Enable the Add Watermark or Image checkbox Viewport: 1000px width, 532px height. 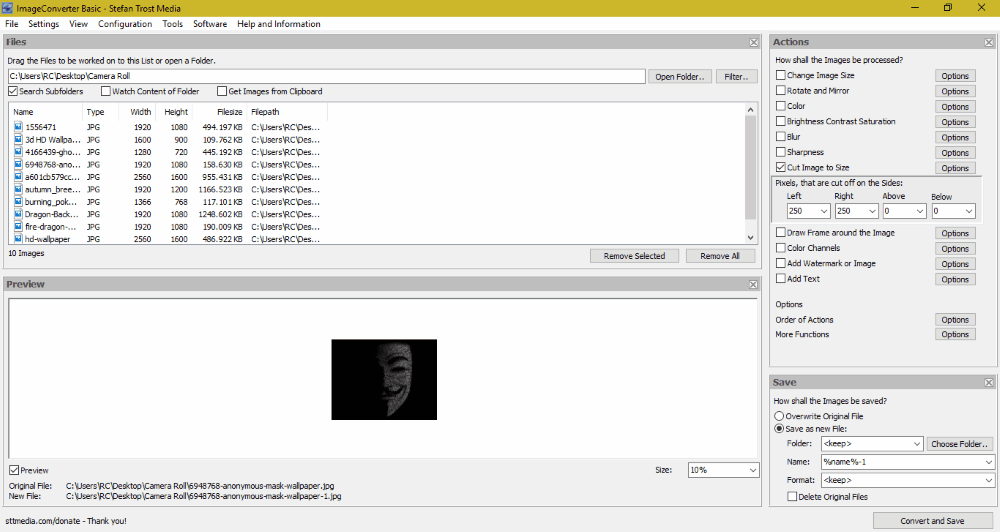coord(781,263)
